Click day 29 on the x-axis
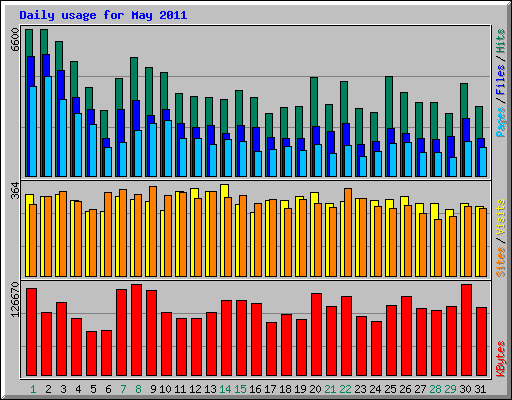 (x=450, y=389)
